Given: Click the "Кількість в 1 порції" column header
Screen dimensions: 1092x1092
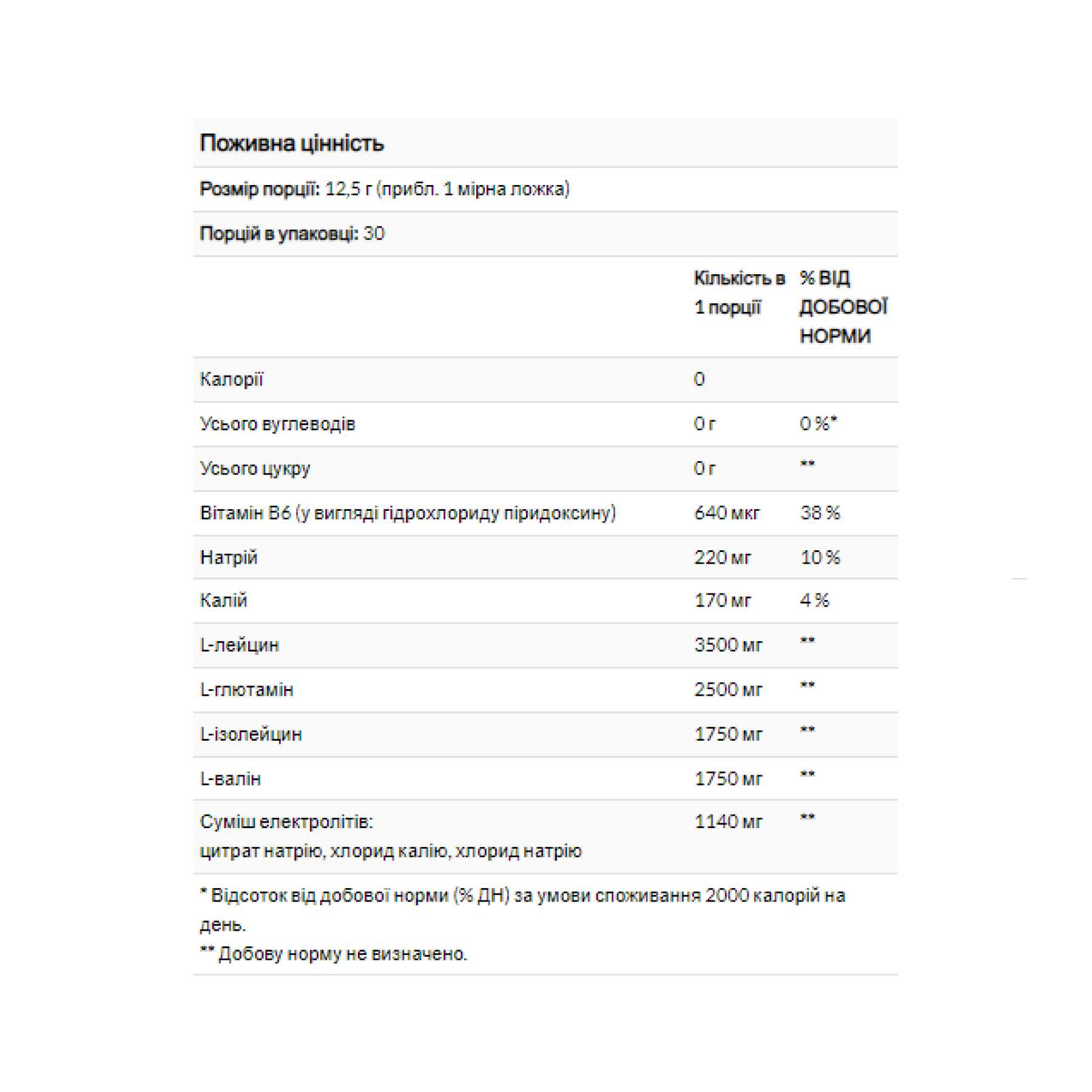Looking at the screenshot, I should click(738, 292).
